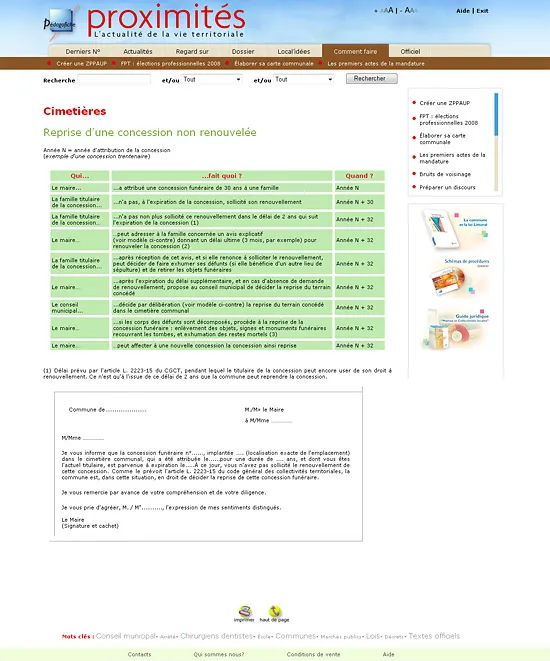Image resolution: width=550 pixels, height=661 pixels.
Task: Open Élaborer sa carte communale in the brown submenu bar
Action: pos(274,64)
